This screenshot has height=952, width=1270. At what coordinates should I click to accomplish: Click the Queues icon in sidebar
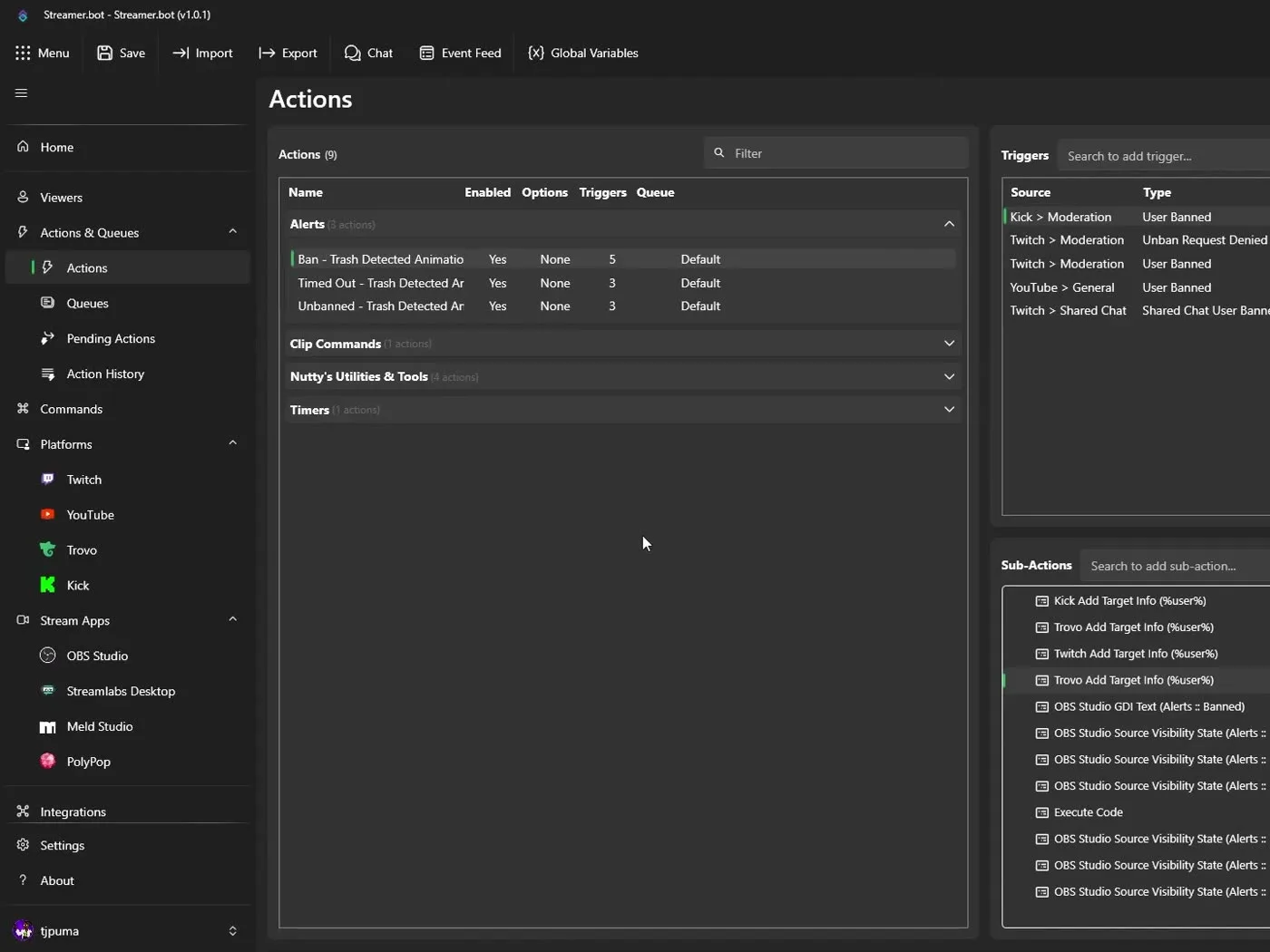48,303
